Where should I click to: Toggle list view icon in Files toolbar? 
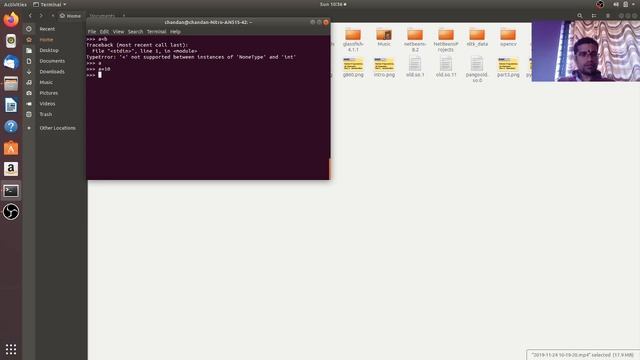coord(594,16)
